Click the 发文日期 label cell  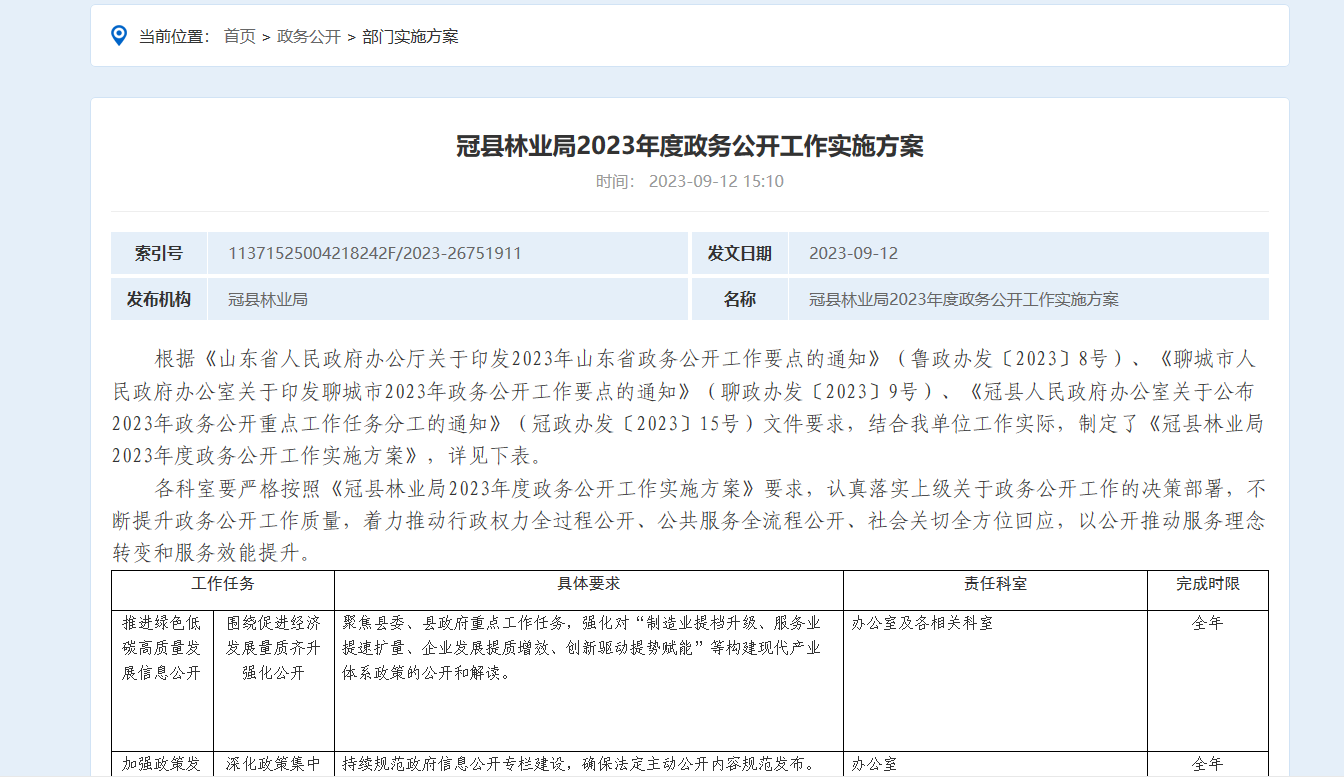pos(740,253)
